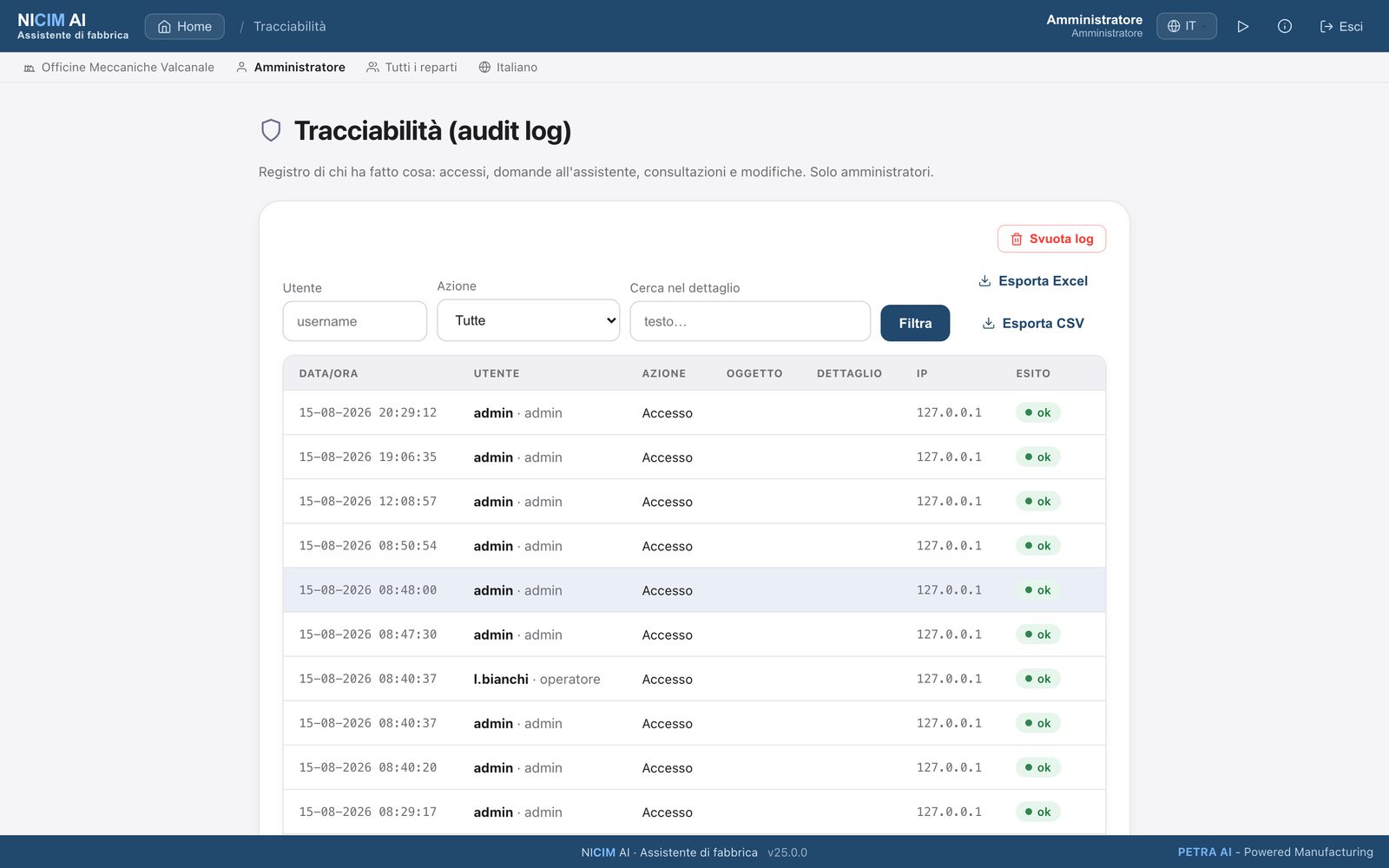Click the download icon beside Esporta CSV
1389x868 pixels.
[988, 323]
